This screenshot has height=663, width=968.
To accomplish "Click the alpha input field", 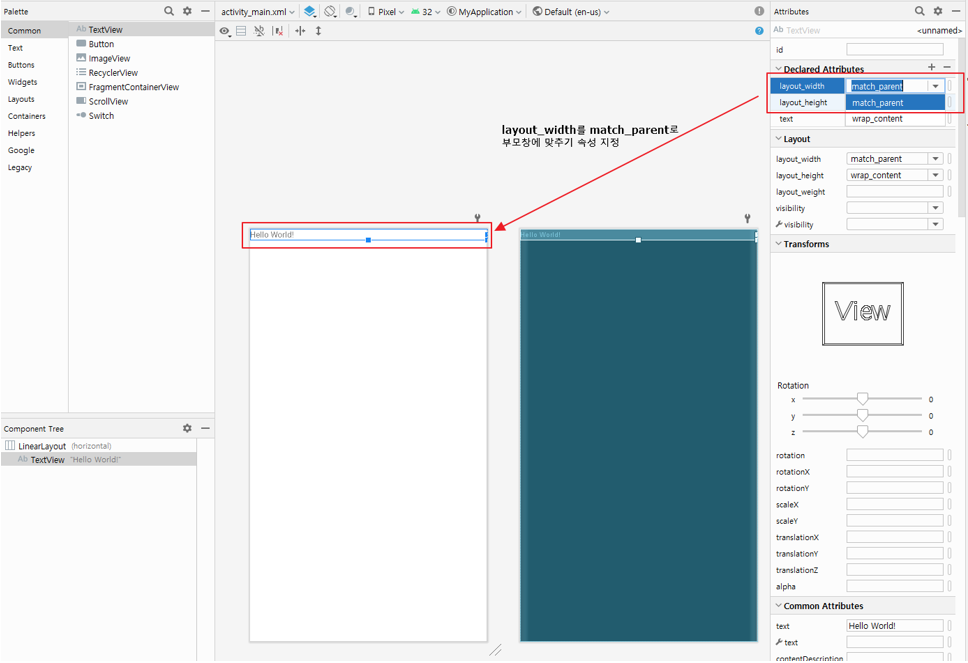I will tap(895, 586).
